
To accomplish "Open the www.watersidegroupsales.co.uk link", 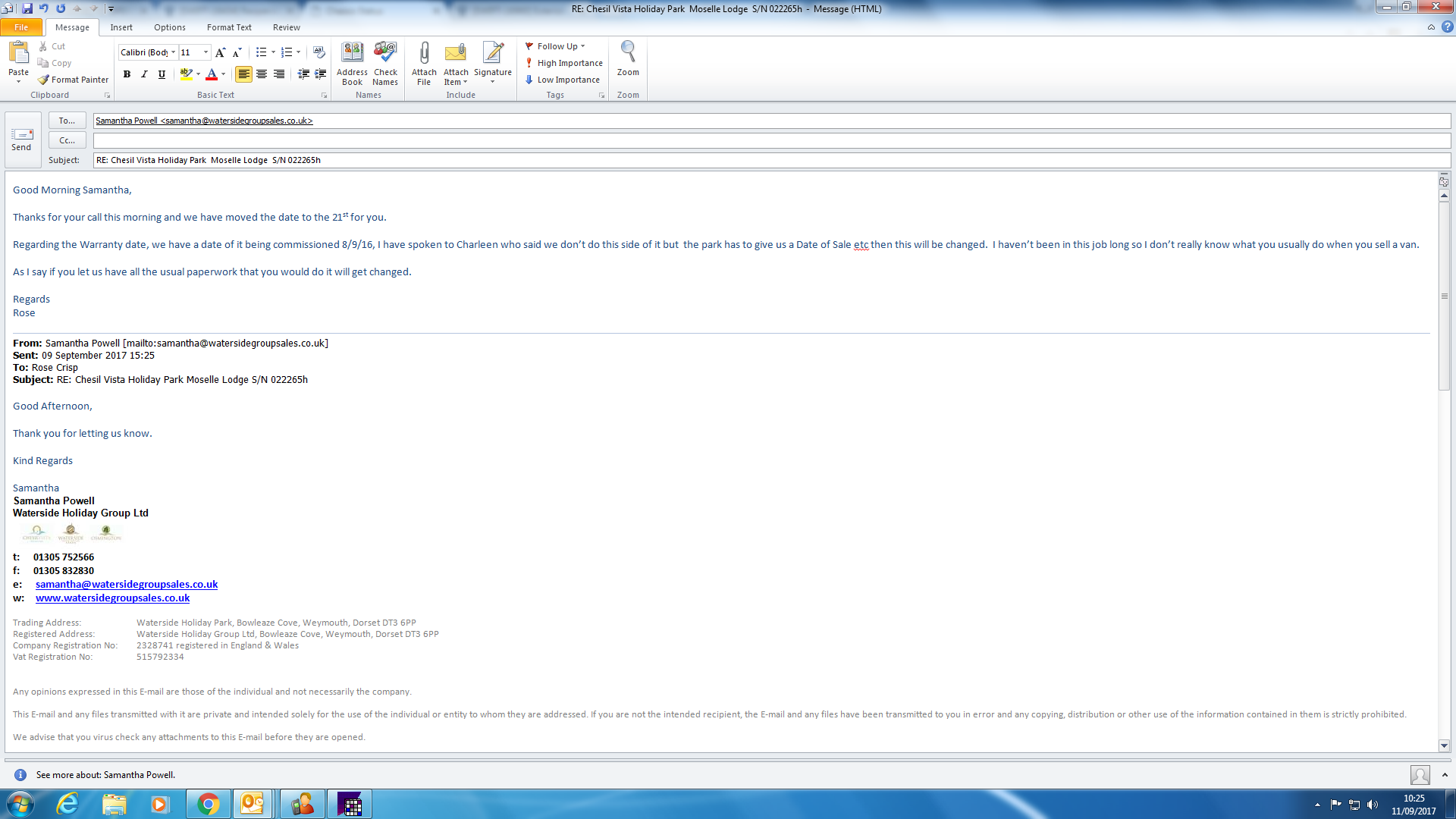I will [x=112, y=598].
